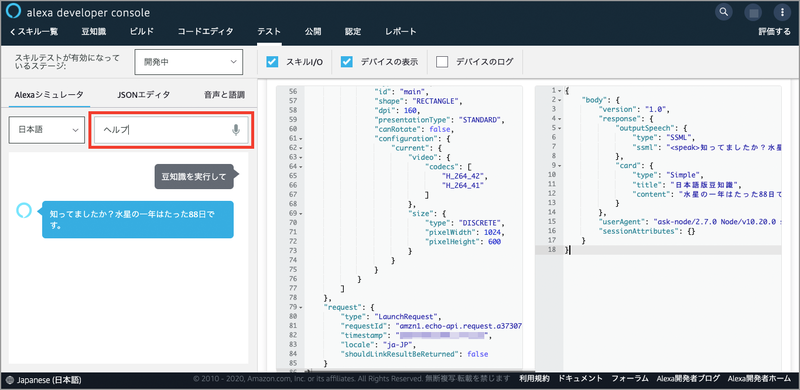The width and height of the screenshot is (800, 390).
Task: Click the "sessionAttributes" key in output
Action: click(x=638, y=232)
